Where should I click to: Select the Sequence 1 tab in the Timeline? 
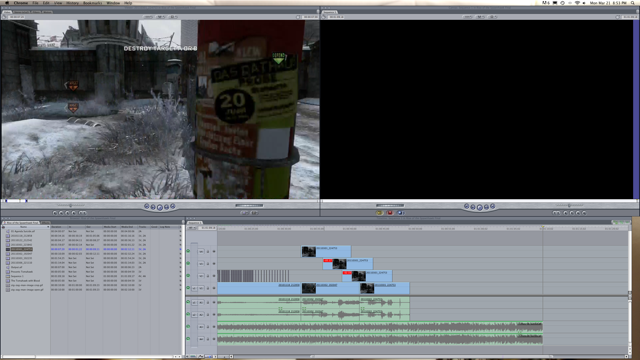tap(195, 222)
